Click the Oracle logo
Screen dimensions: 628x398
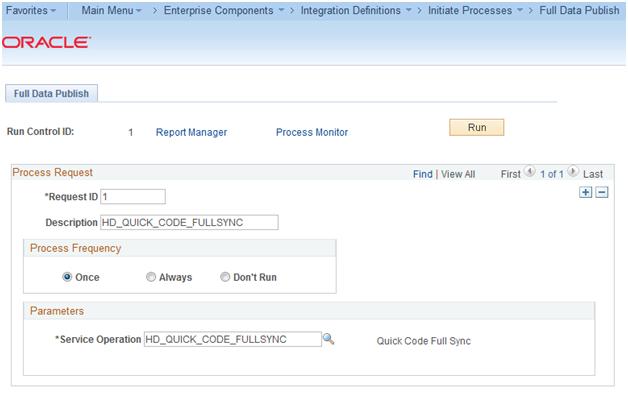[46, 42]
